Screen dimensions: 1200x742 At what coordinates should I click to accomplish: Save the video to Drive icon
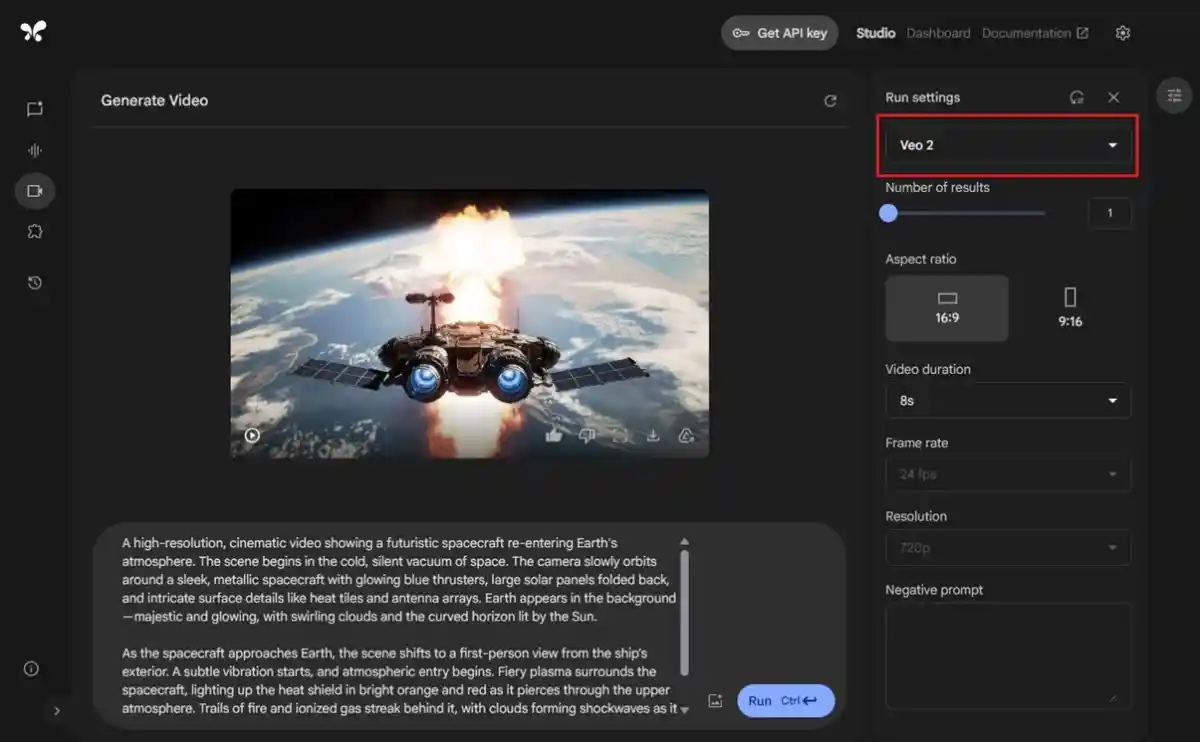point(686,435)
